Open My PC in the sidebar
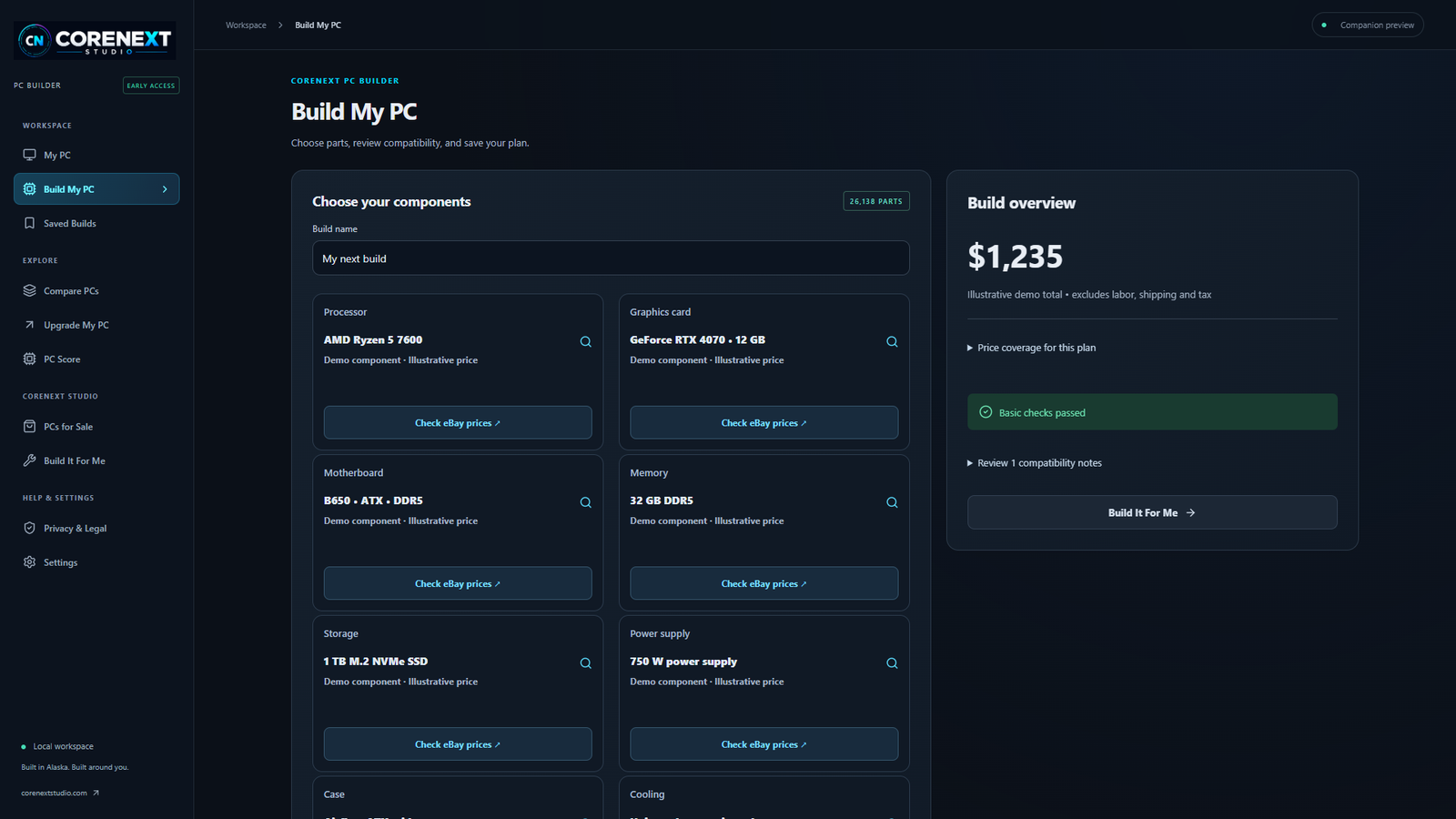The width and height of the screenshot is (1456, 819). 96,155
